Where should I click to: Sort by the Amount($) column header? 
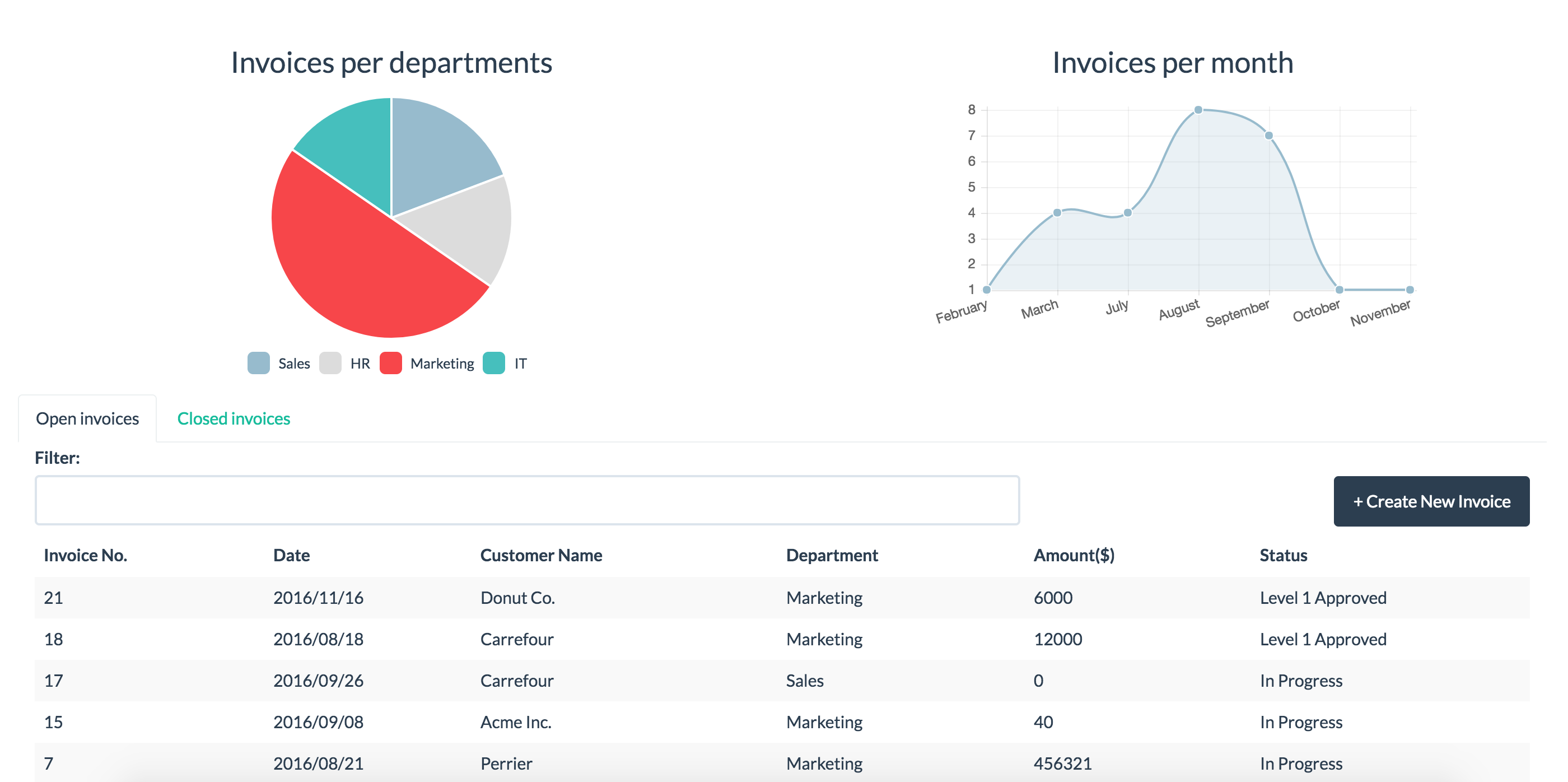click(x=1074, y=556)
